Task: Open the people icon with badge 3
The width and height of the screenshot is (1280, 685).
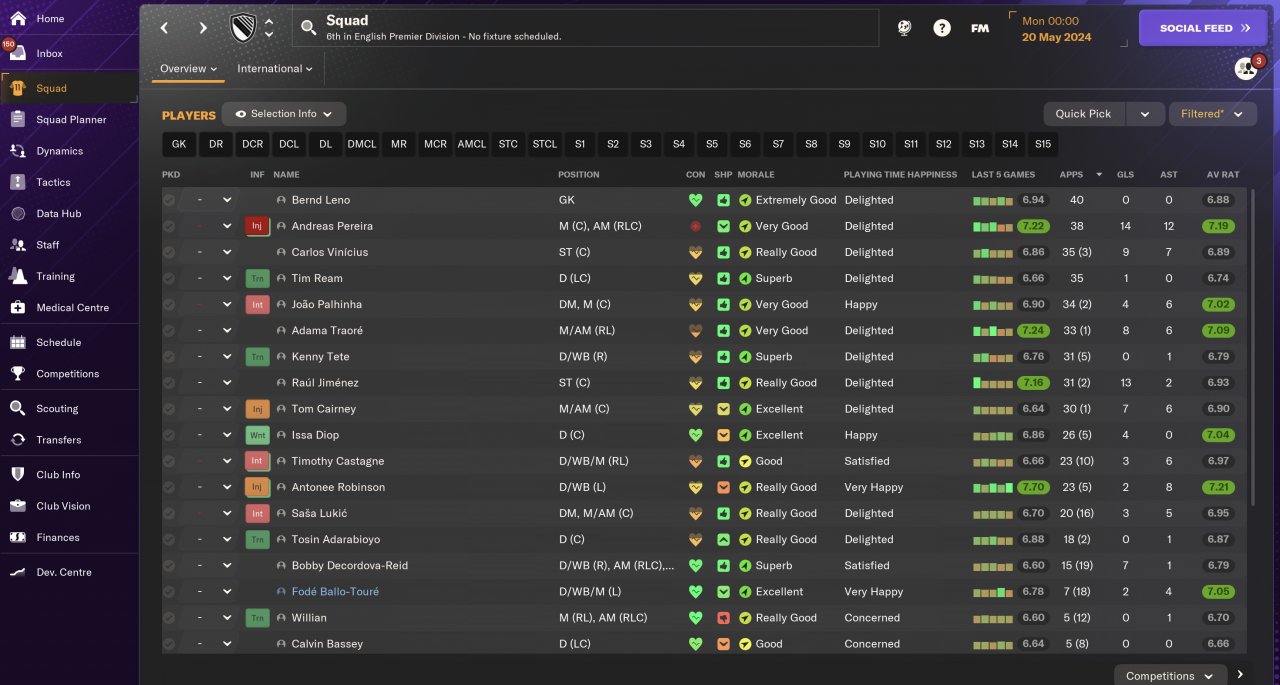Action: [1245, 68]
